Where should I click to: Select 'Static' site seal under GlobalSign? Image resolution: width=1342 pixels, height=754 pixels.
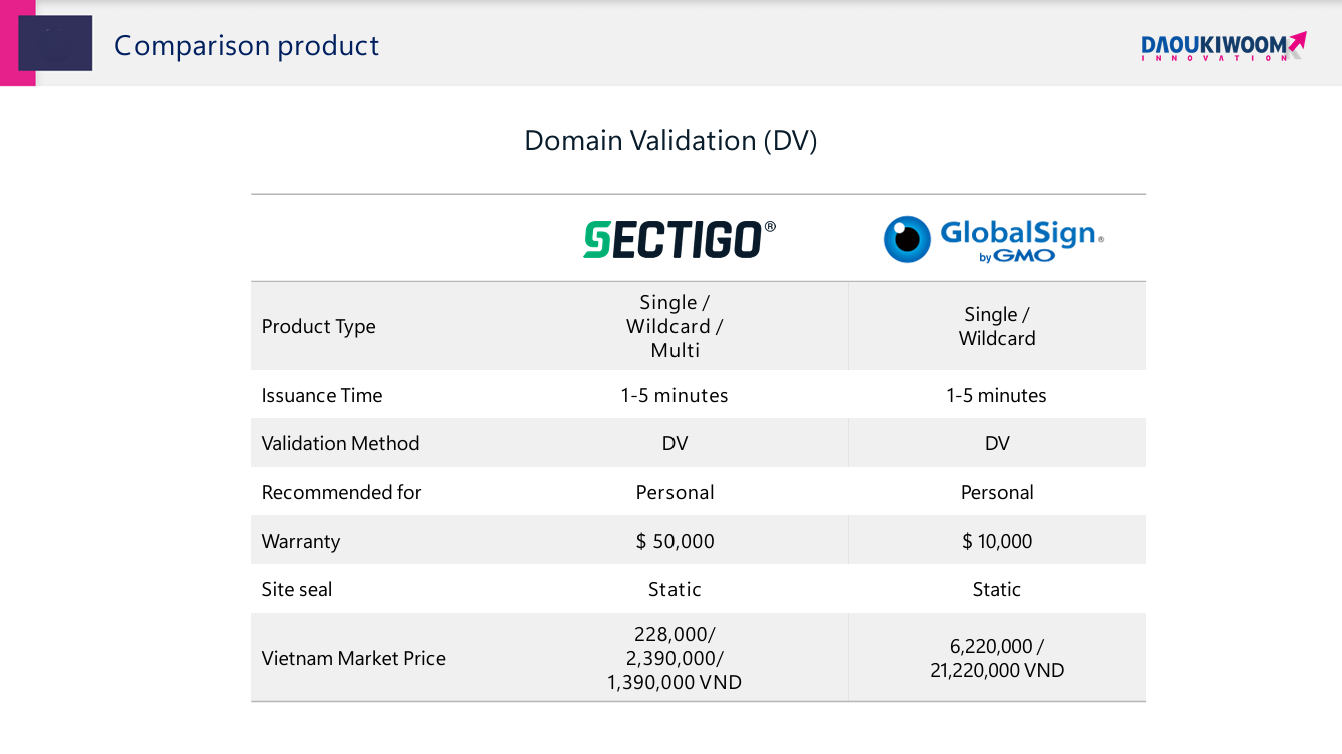997,589
